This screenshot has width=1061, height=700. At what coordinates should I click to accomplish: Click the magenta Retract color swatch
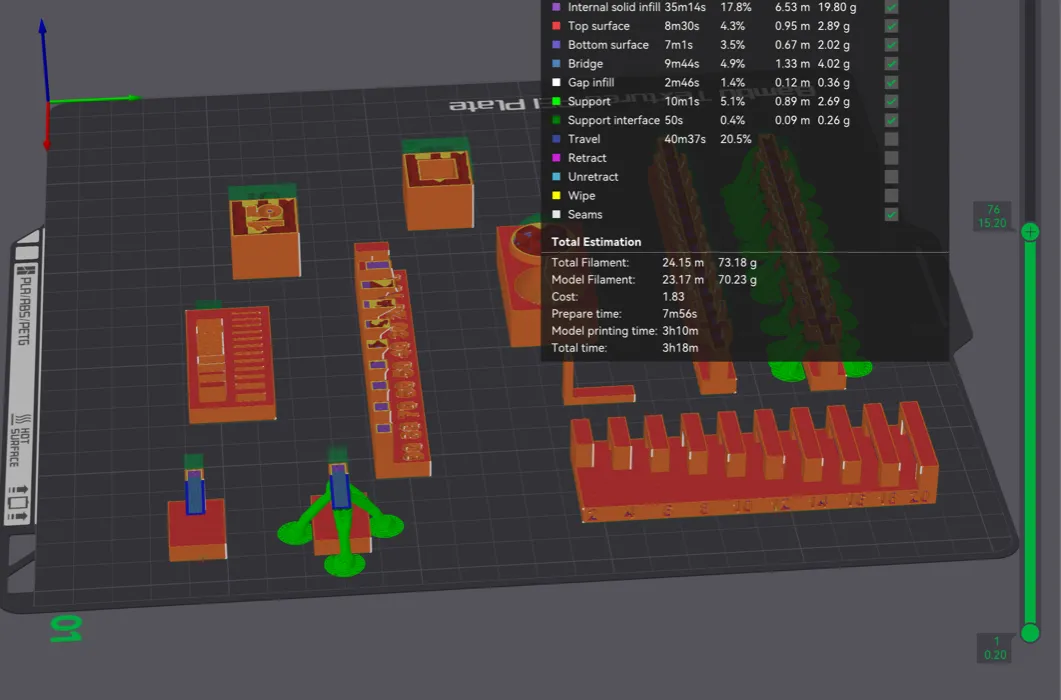point(556,158)
